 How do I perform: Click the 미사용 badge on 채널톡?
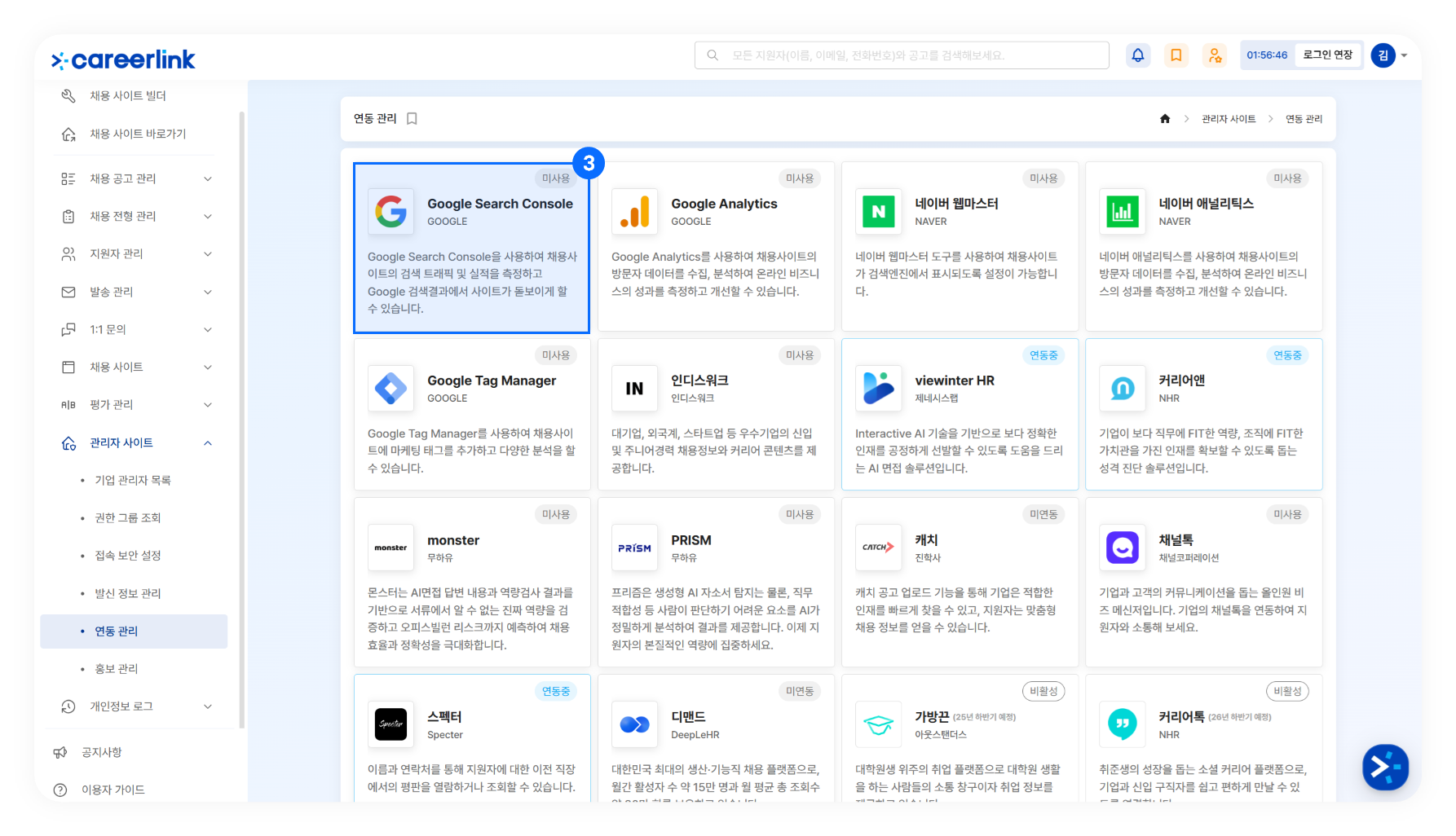1287,514
